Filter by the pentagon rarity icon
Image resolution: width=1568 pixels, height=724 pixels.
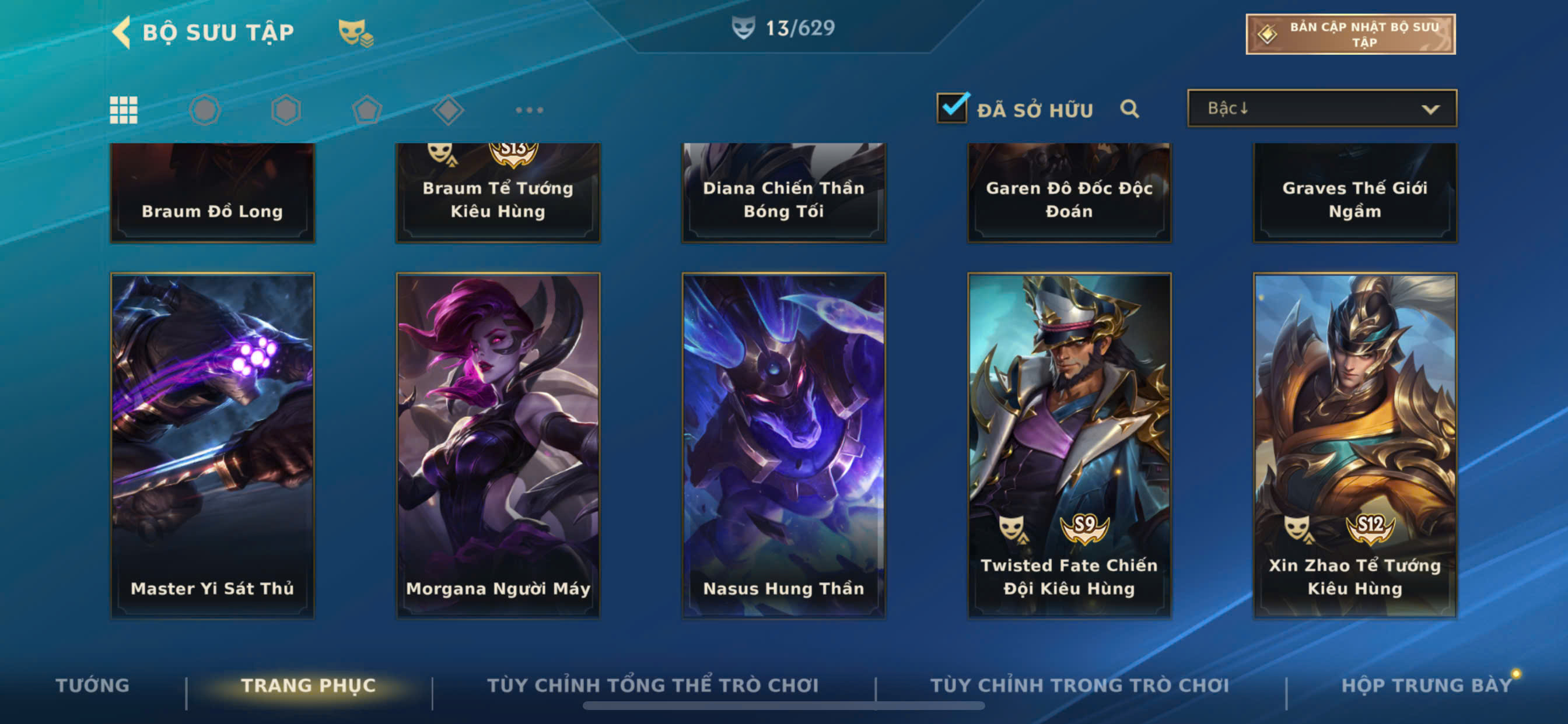pyautogui.click(x=367, y=110)
